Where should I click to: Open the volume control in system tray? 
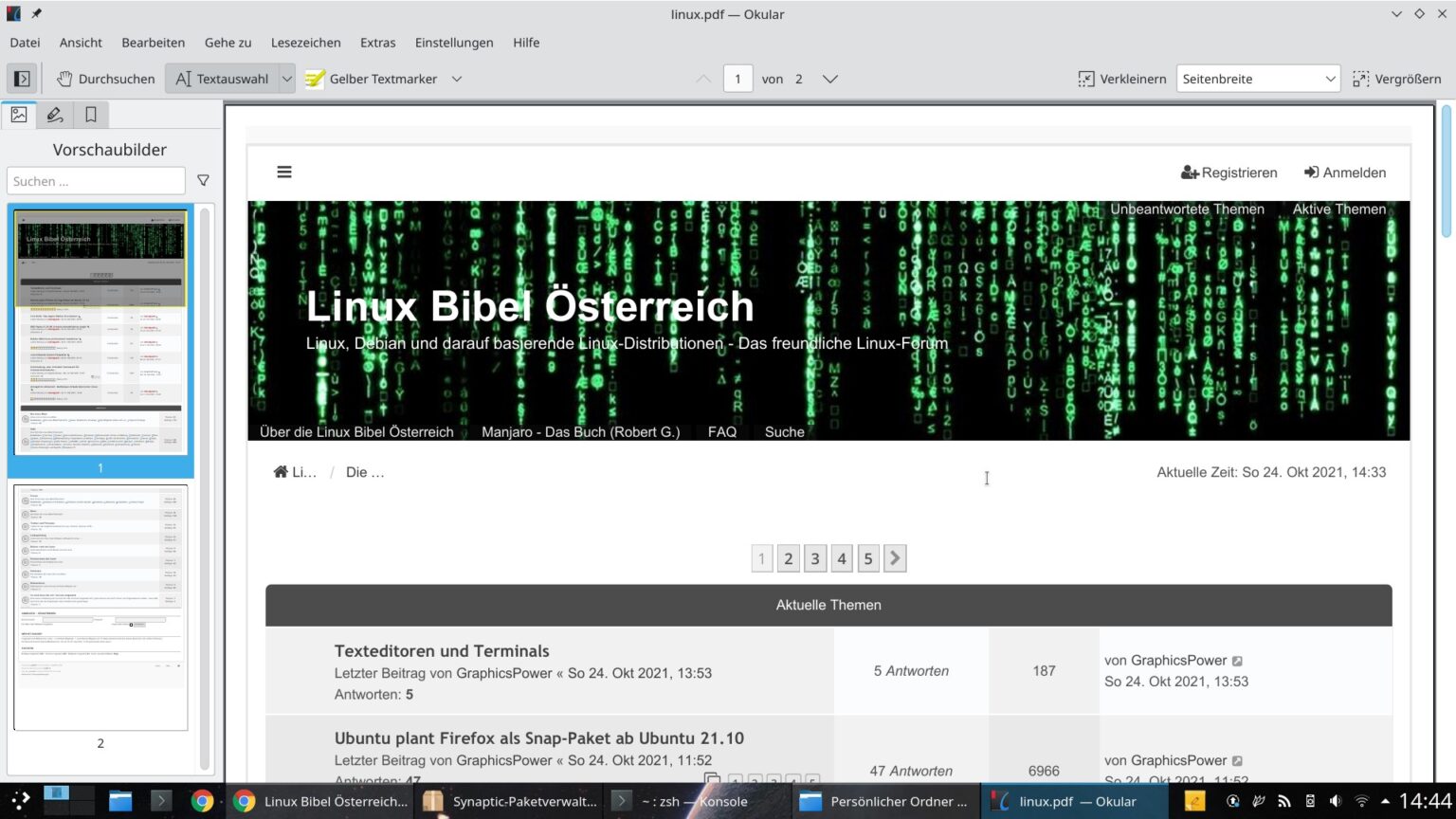click(1336, 801)
